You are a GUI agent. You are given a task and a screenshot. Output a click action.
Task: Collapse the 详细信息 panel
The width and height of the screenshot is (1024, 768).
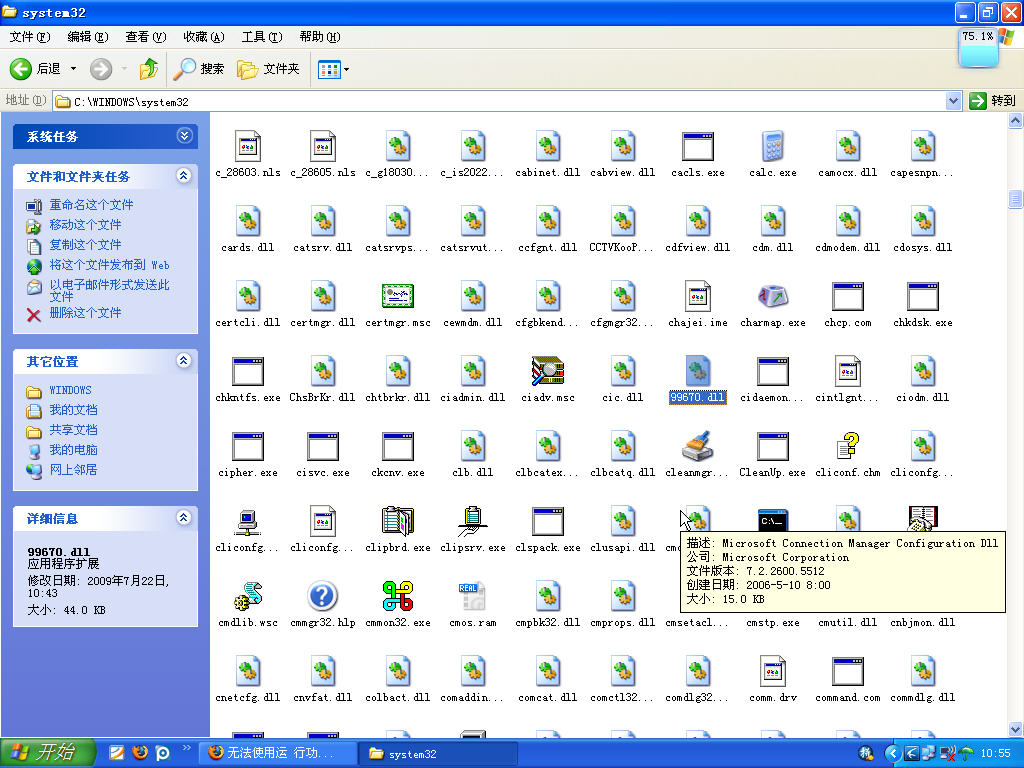point(184,518)
